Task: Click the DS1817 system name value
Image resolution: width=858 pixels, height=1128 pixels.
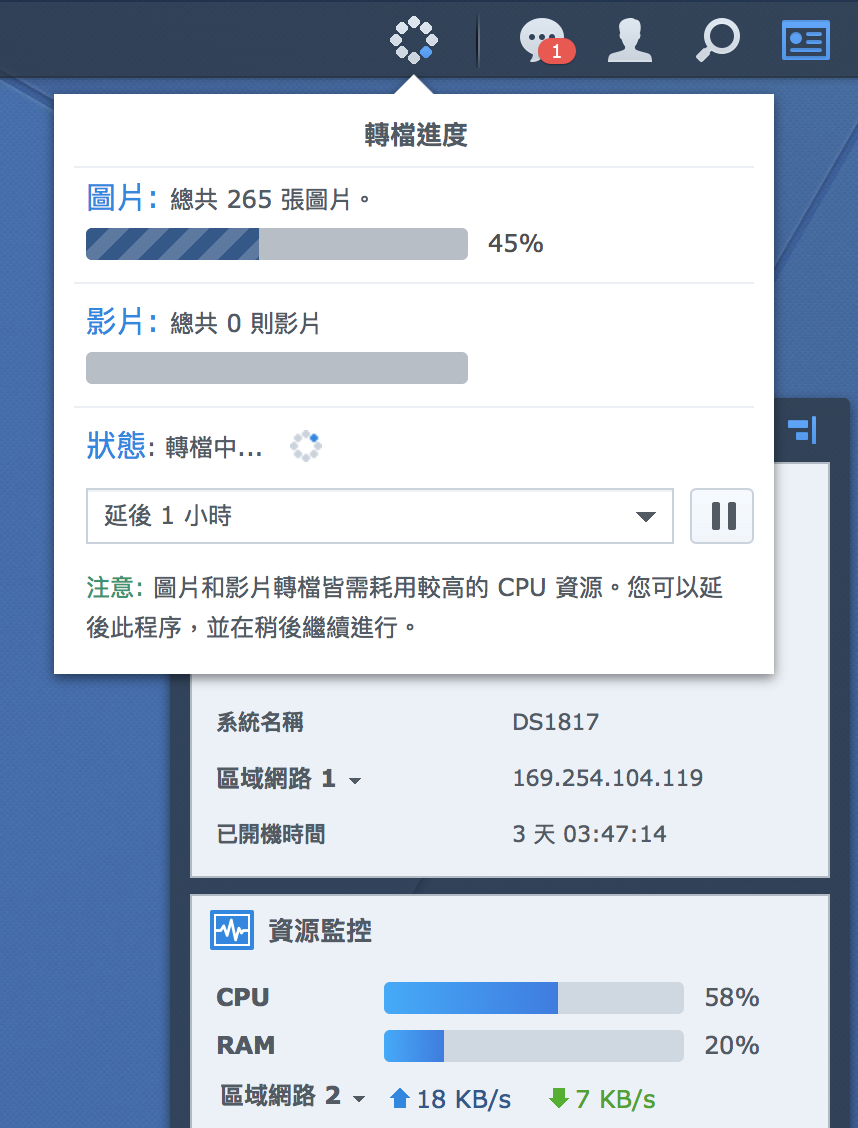Action: (x=555, y=722)
